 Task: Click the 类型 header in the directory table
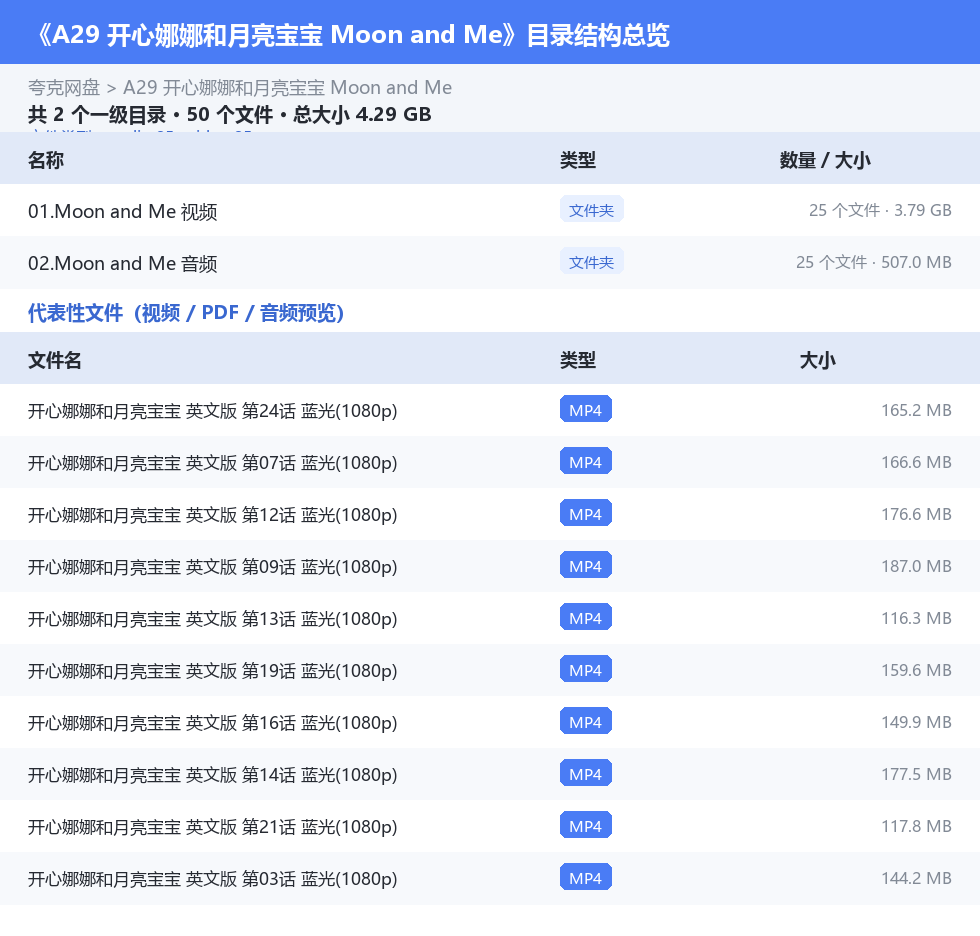(x=578, y=161)
